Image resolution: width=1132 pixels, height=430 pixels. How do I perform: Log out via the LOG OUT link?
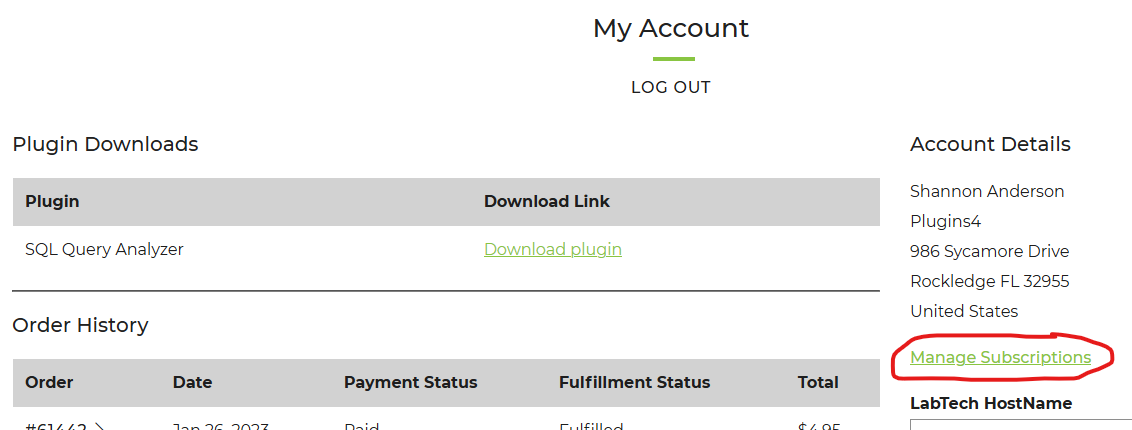(x=671, y=87)
